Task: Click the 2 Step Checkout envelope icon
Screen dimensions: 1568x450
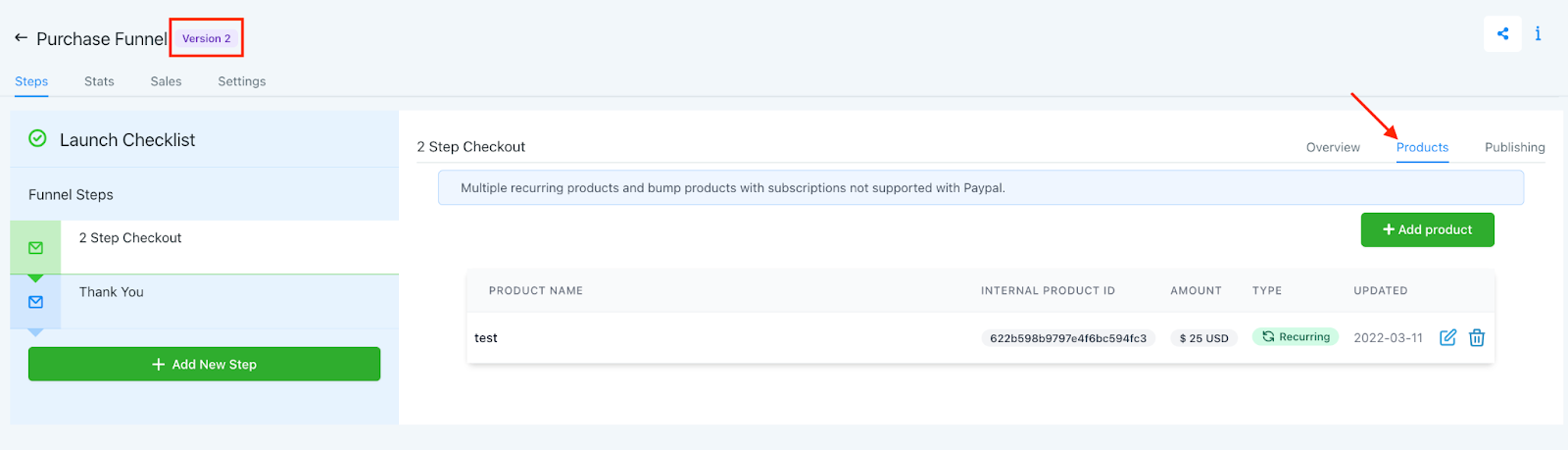Action: point(36,248)
